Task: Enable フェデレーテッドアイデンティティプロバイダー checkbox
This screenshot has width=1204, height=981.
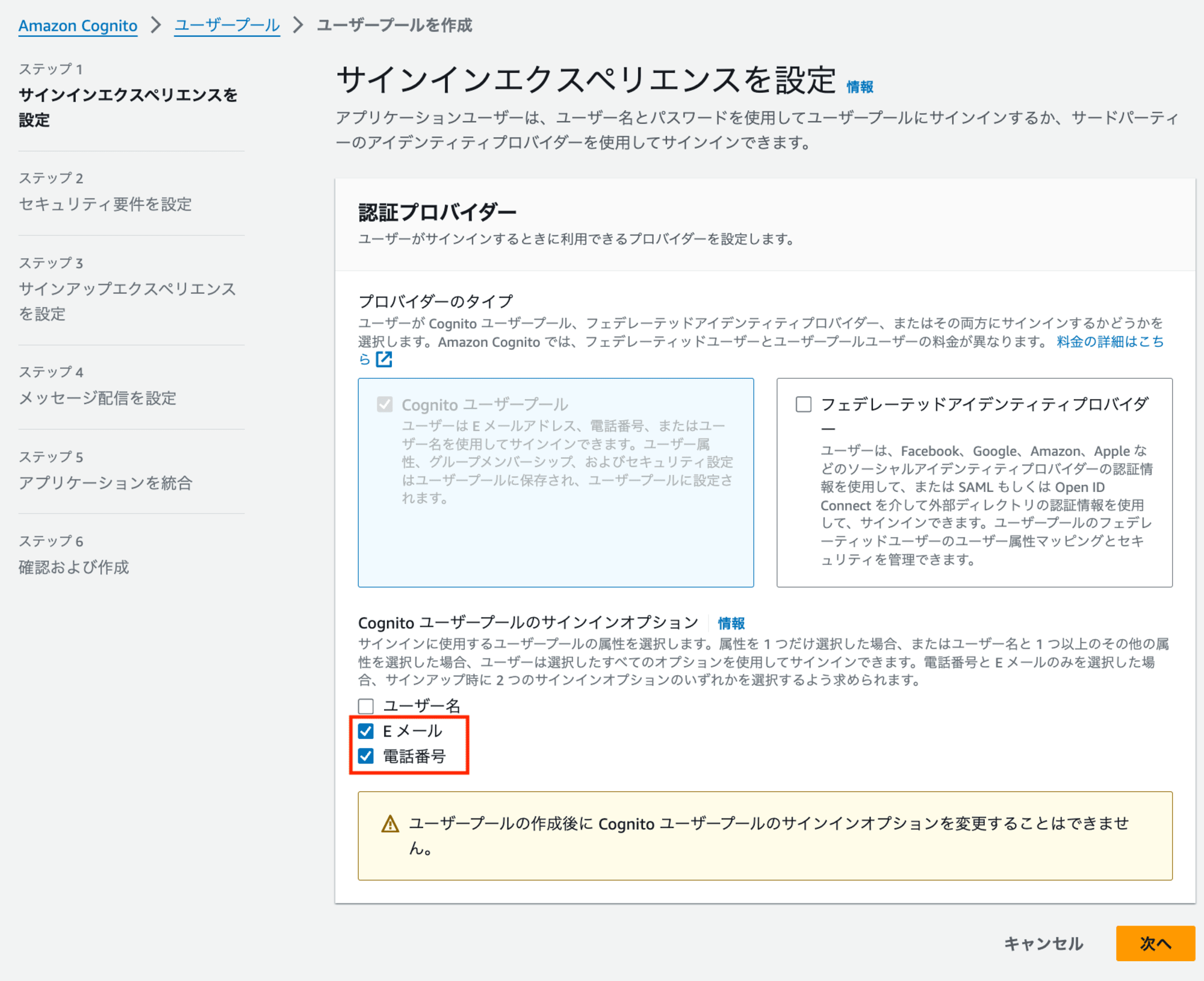Action: pyautogui.click(x=804, y=404)
